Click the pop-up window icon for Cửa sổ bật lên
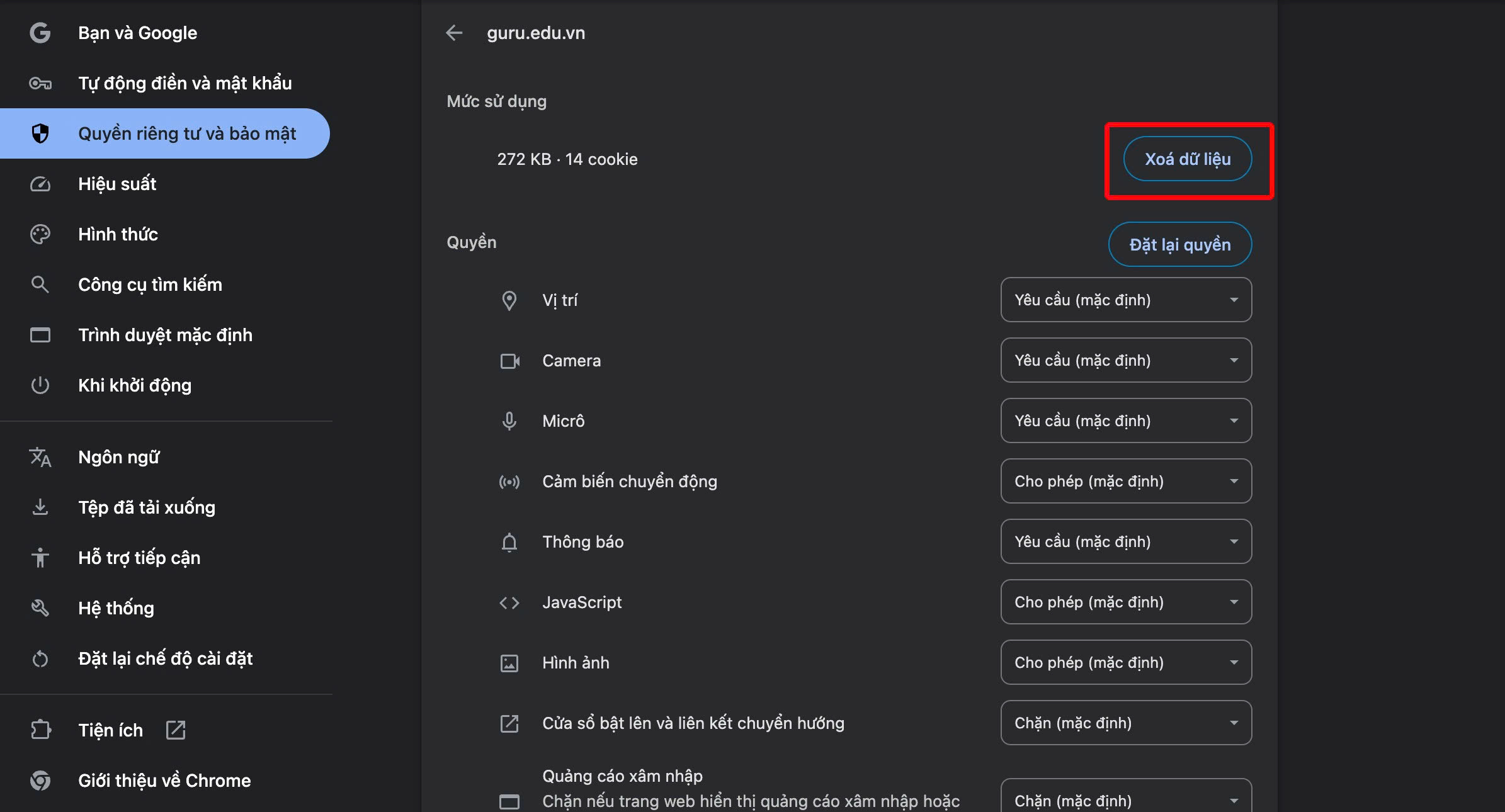 [509, 723]
